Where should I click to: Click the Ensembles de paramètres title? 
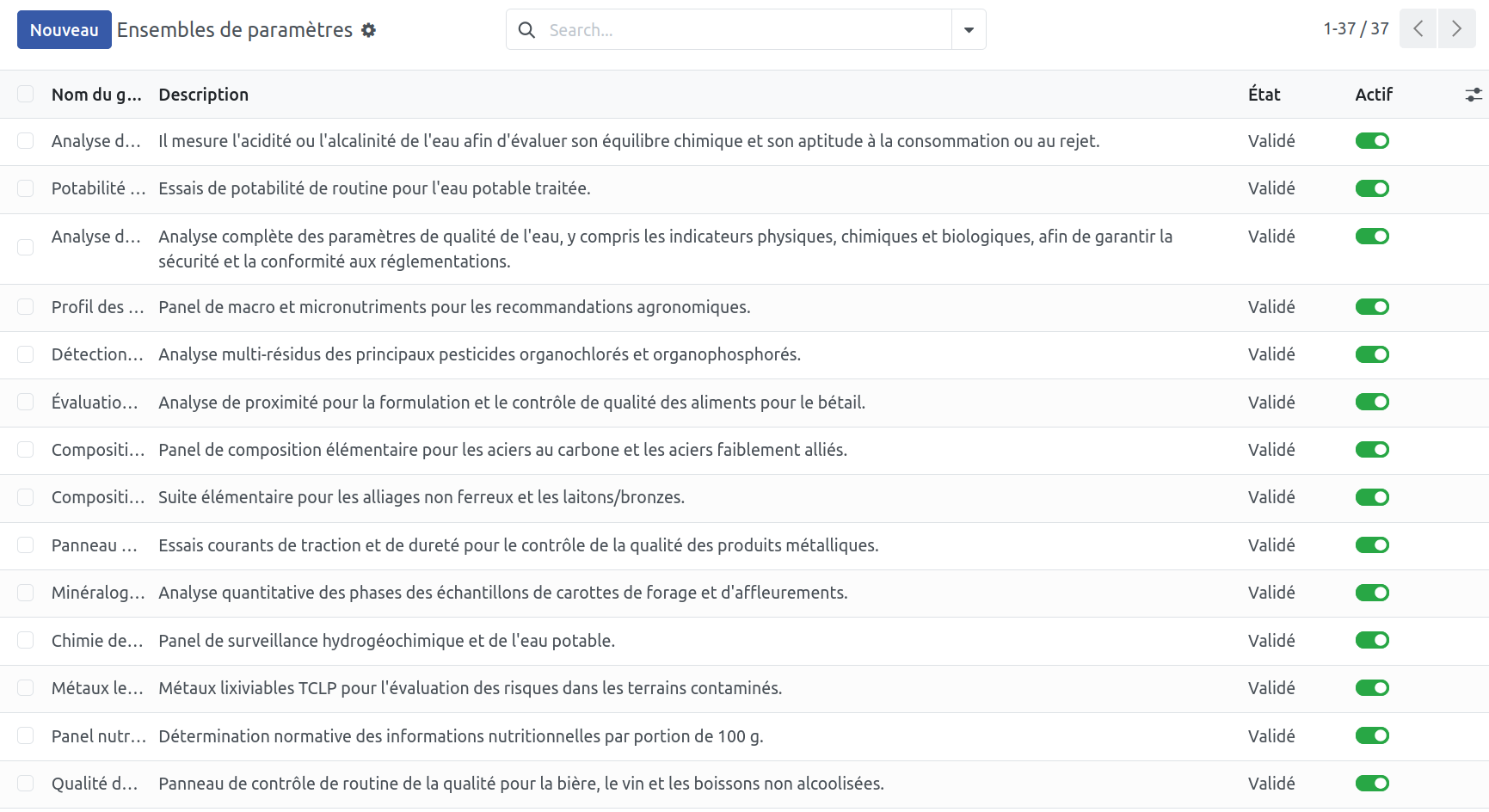click(x=235, y=30)
